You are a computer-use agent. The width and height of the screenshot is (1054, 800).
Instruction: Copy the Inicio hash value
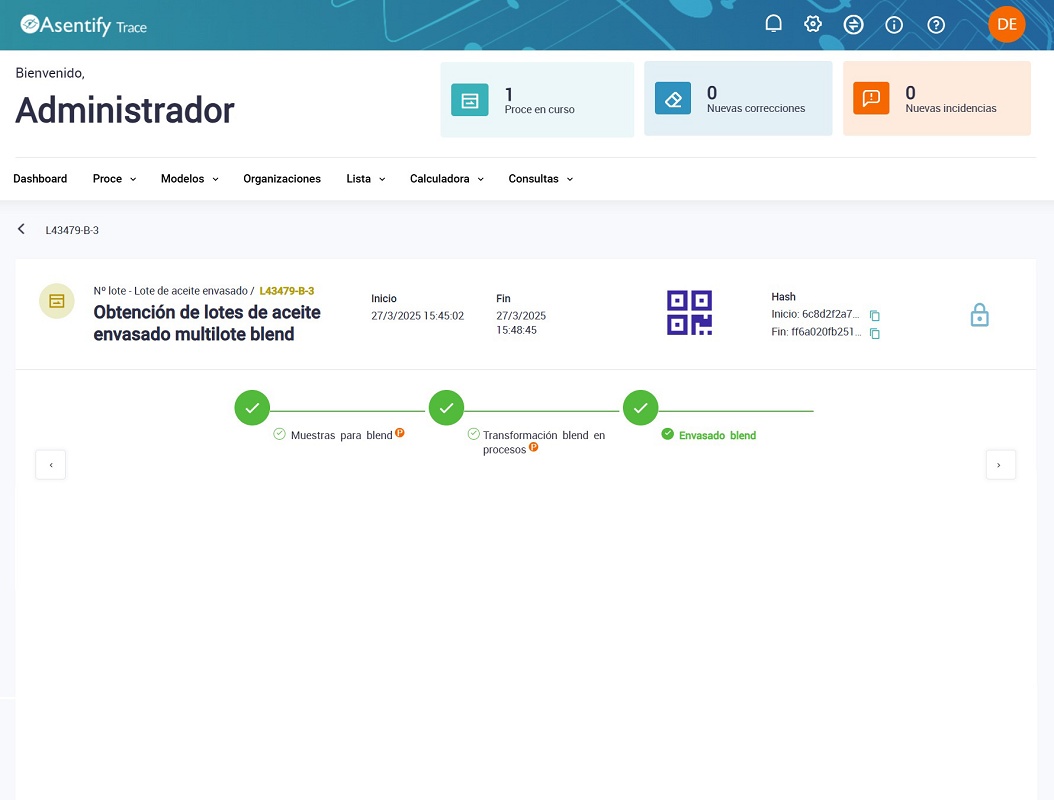(874, 315)
